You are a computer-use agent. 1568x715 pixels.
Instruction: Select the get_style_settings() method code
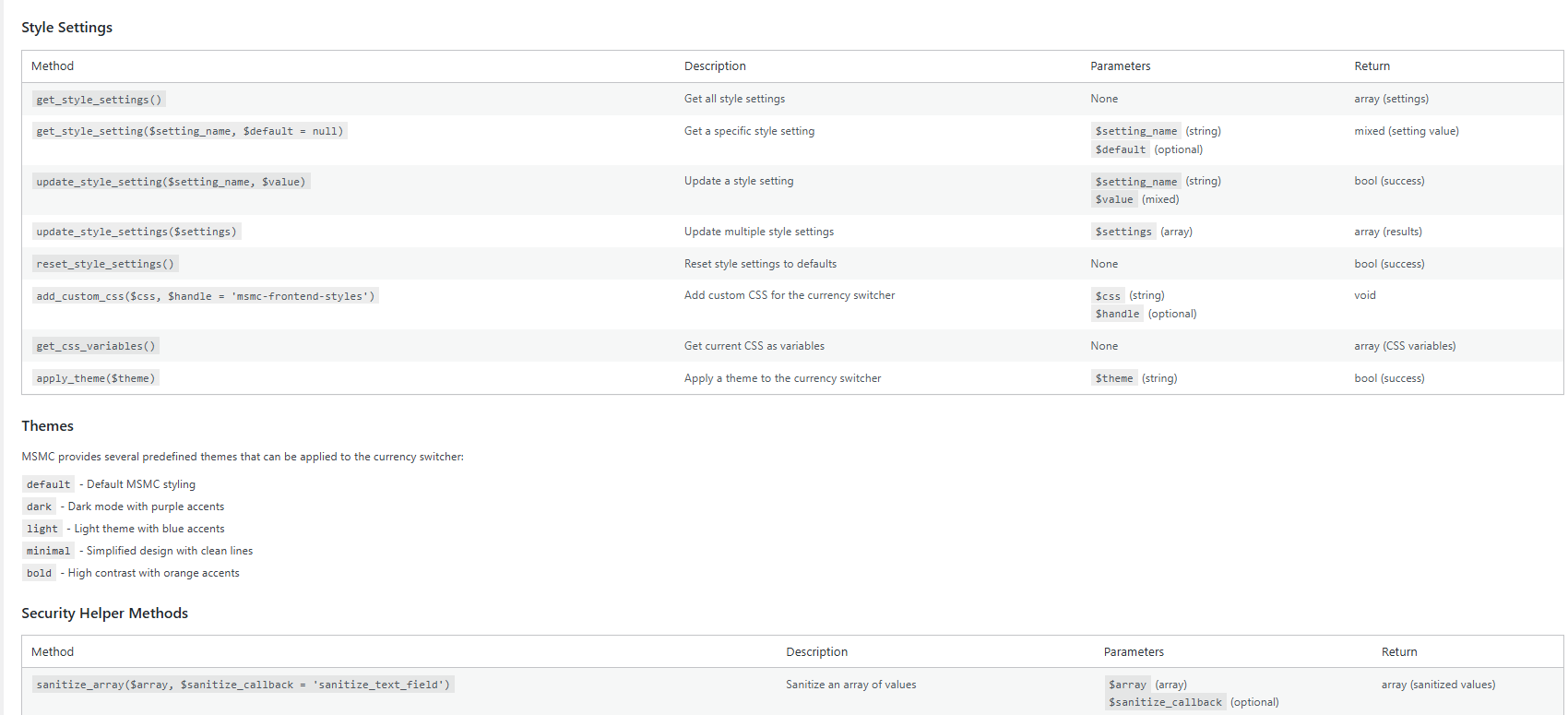pyautogui.click(x=100, y=100)
